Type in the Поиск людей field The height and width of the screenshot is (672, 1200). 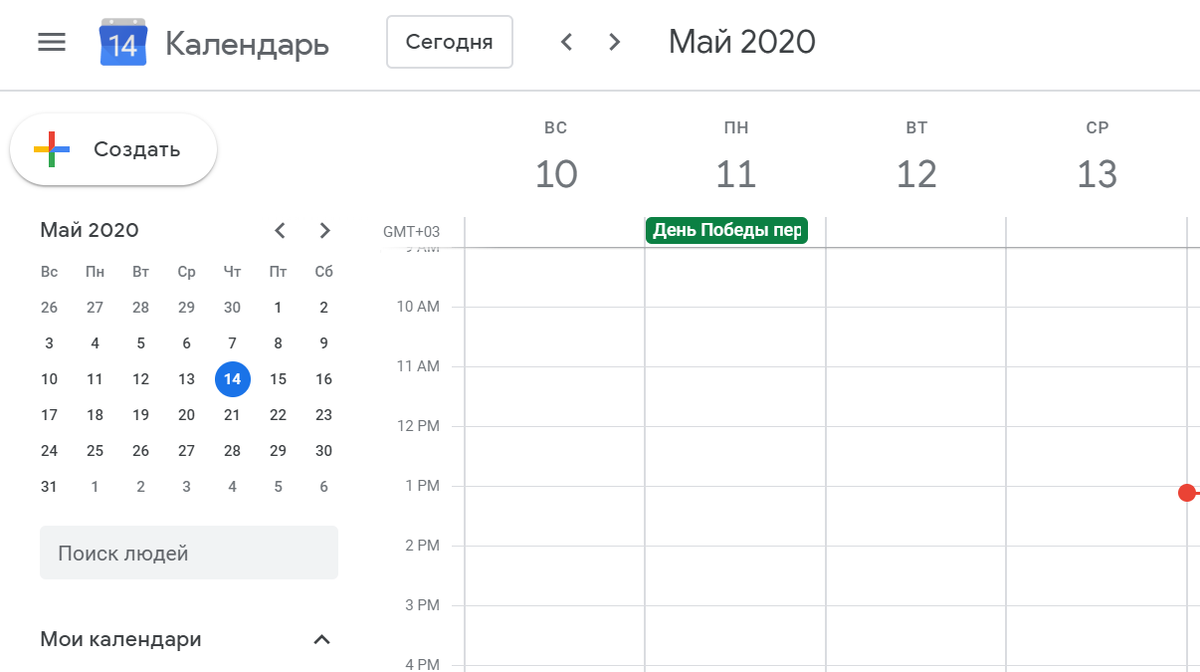coord(189,553)
